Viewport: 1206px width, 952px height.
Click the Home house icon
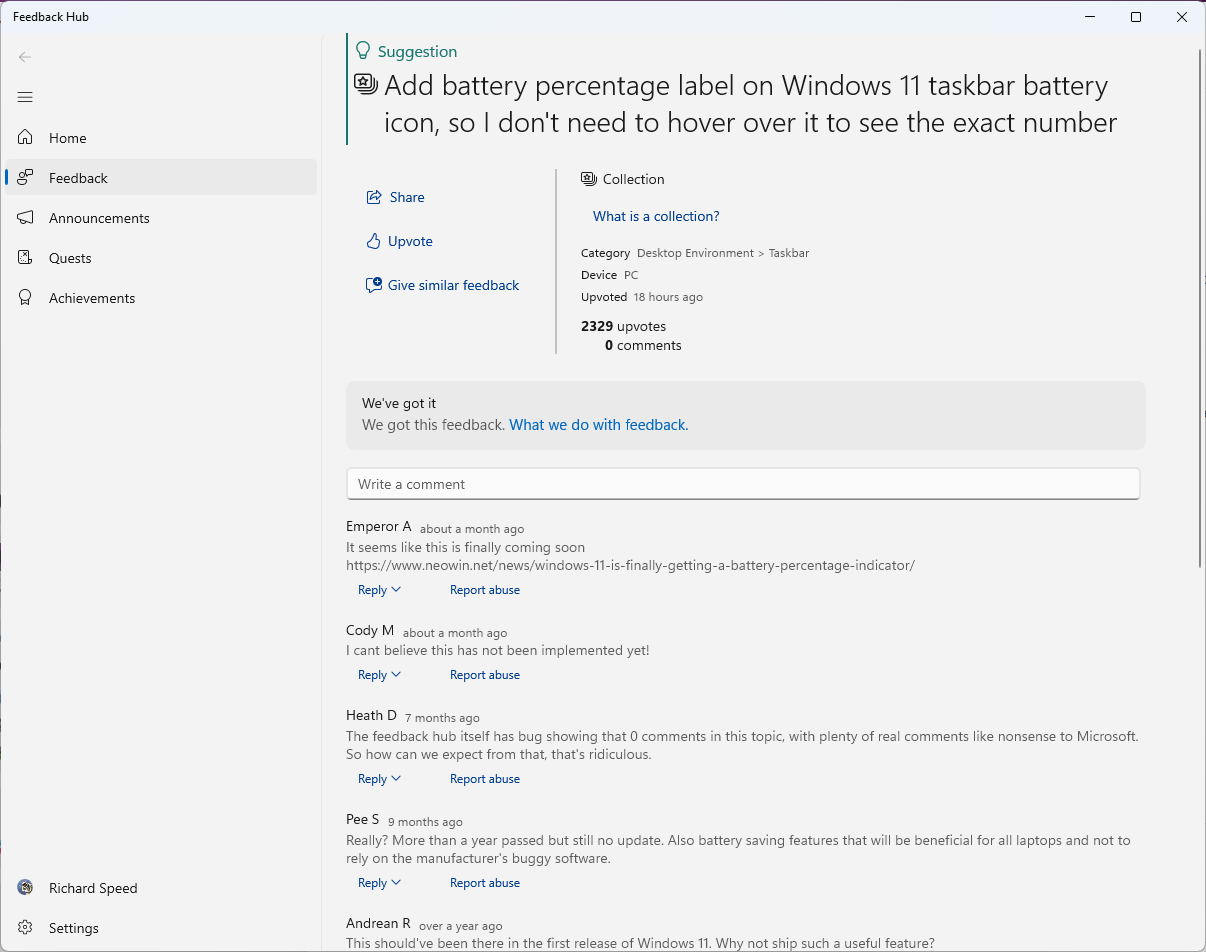[x=26, y=138]
